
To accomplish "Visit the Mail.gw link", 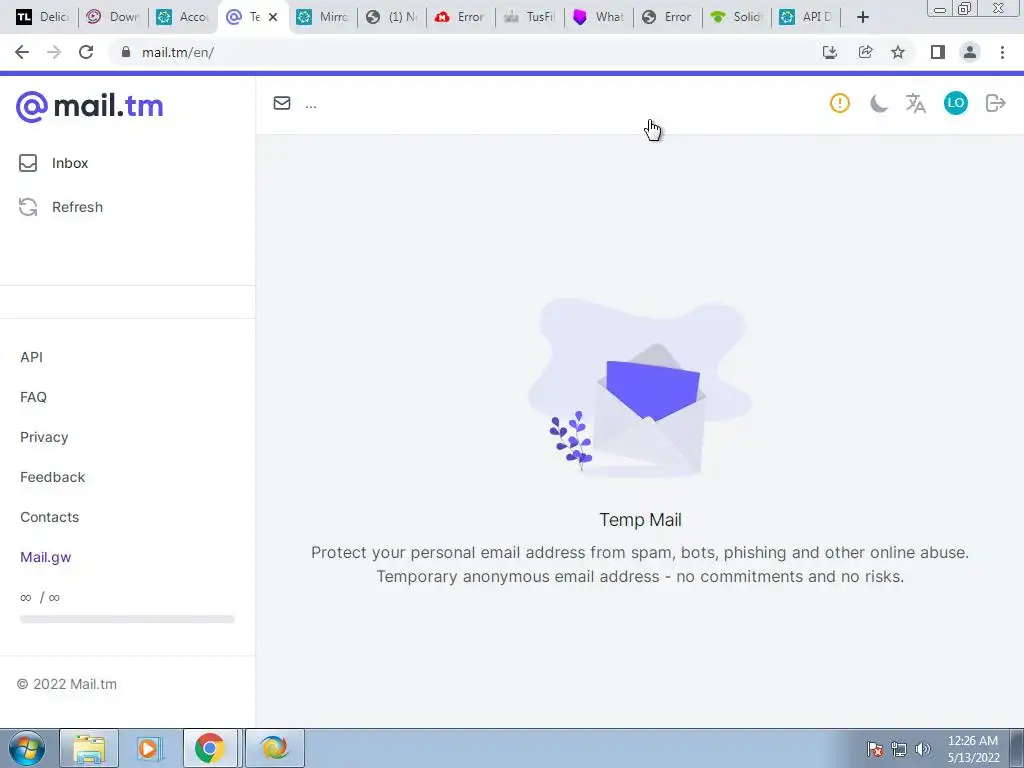I will point(46,557).
